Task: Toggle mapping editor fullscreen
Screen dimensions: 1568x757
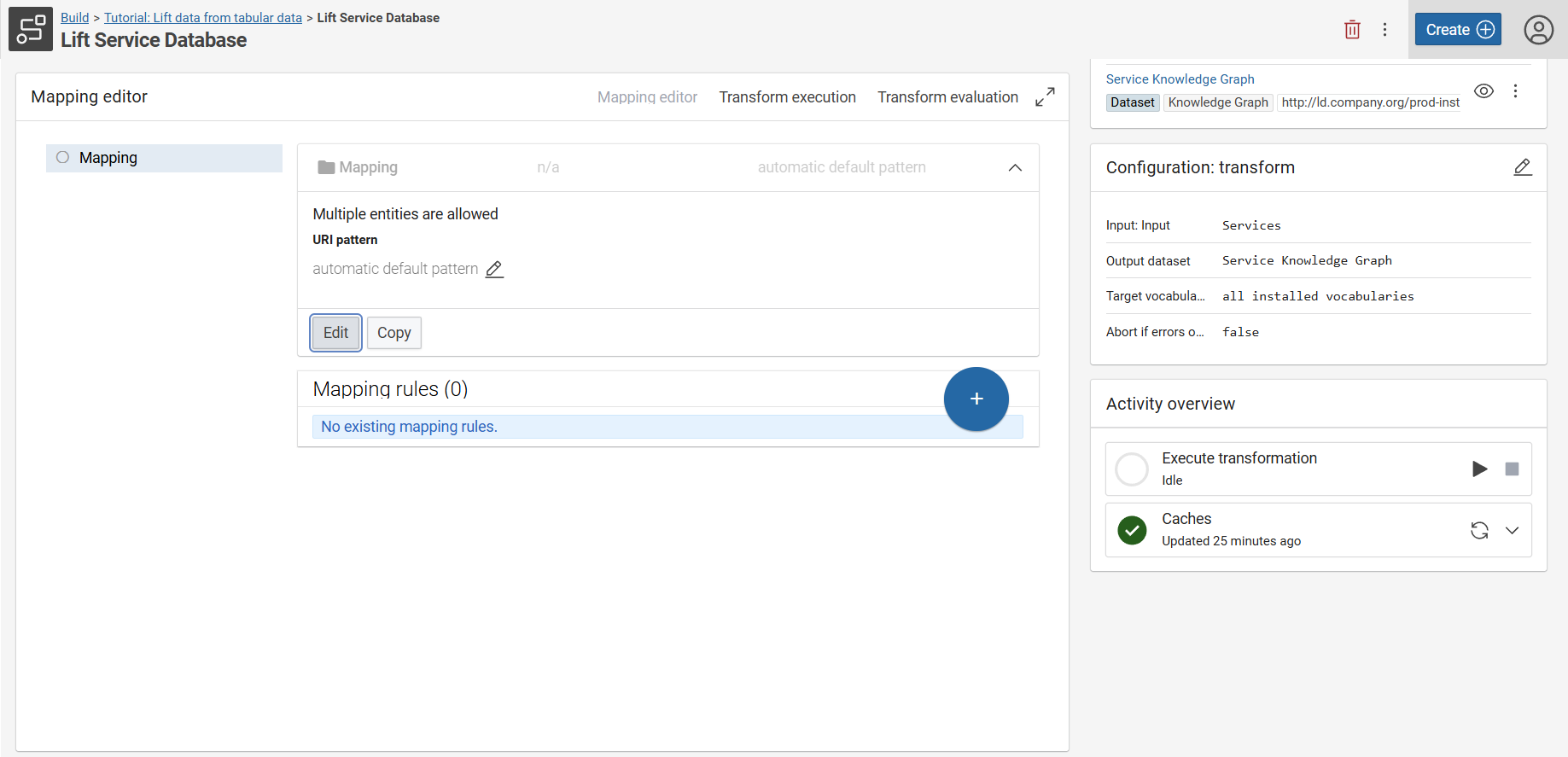Action: (1045, 97)
